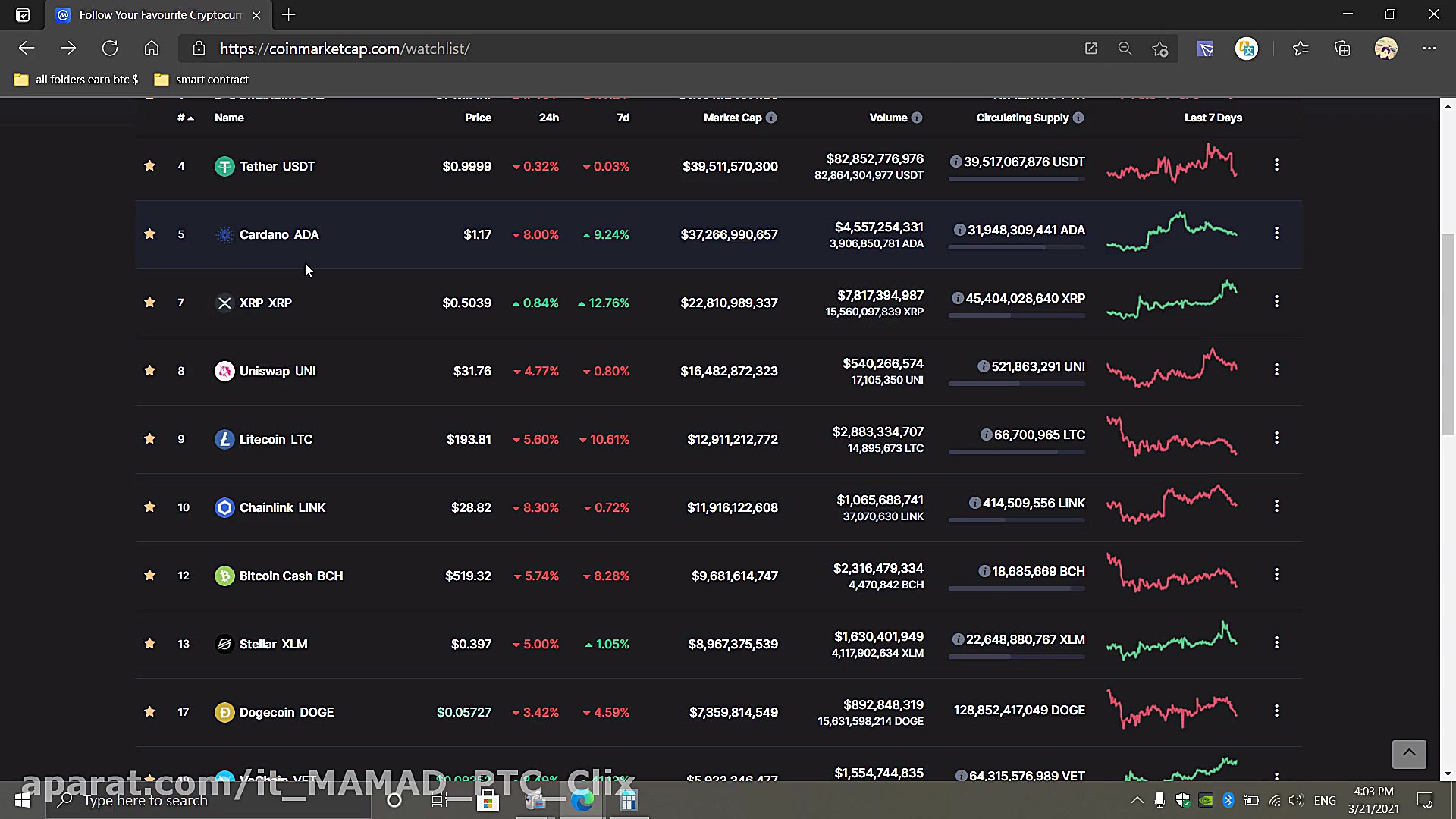
Task: Click the Litecoin coin logo
Action: [x=224, y=439]
